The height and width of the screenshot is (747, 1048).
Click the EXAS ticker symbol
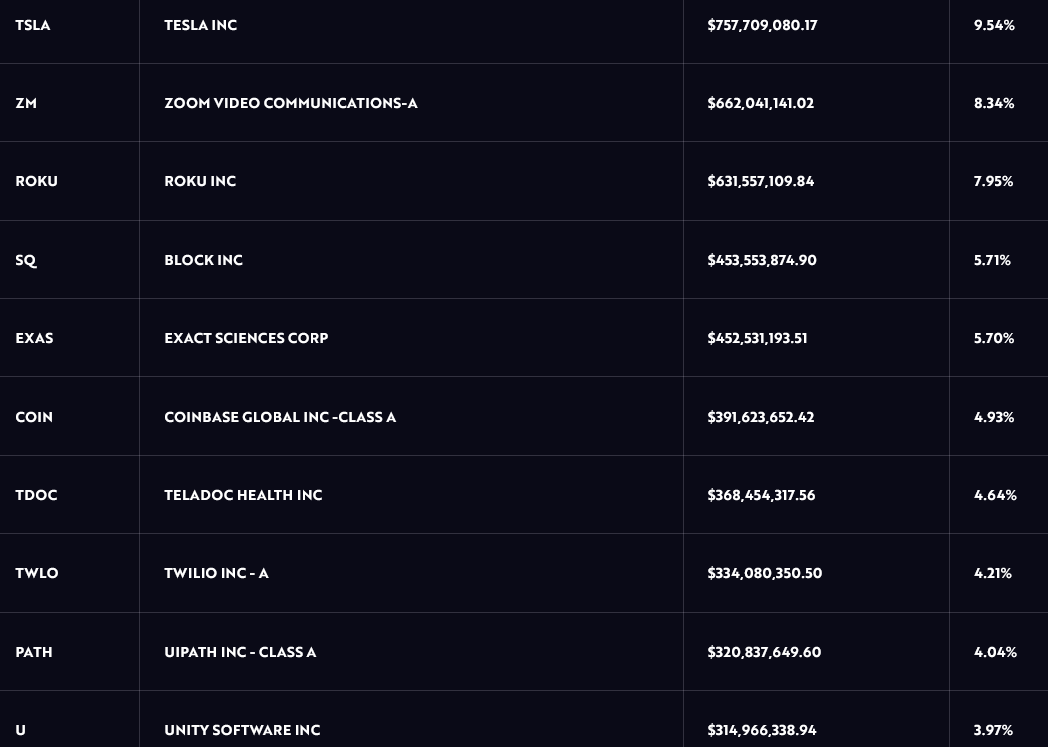coord(34,338)
